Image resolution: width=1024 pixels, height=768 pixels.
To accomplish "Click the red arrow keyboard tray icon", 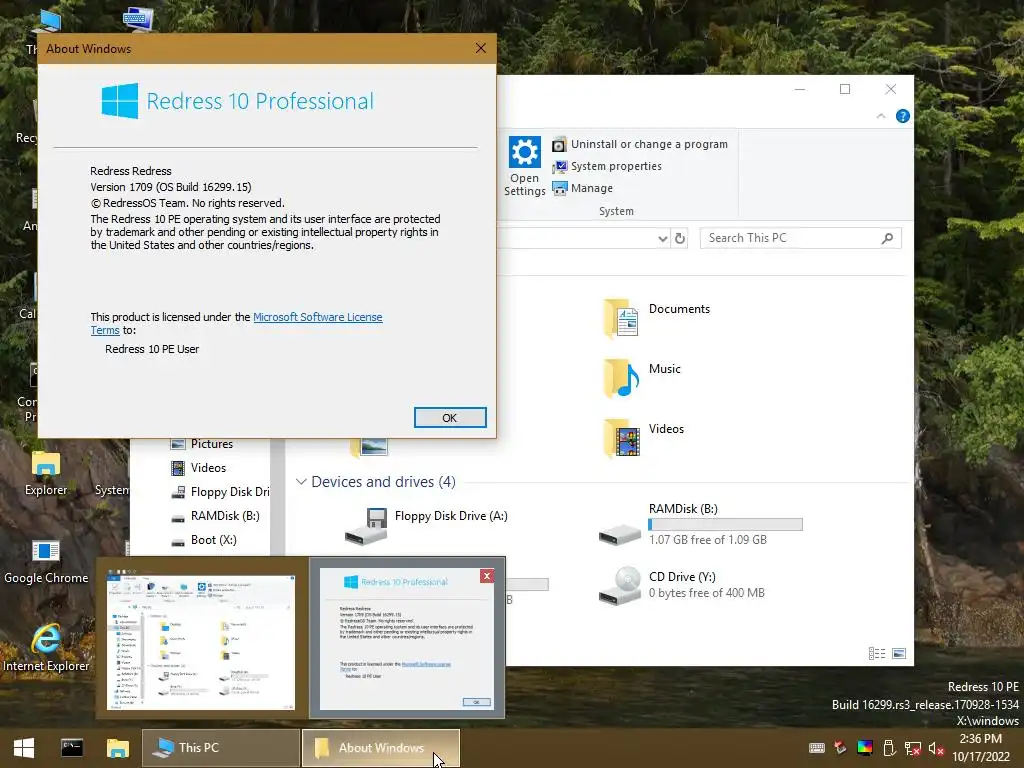I will [x=840, y=748].
